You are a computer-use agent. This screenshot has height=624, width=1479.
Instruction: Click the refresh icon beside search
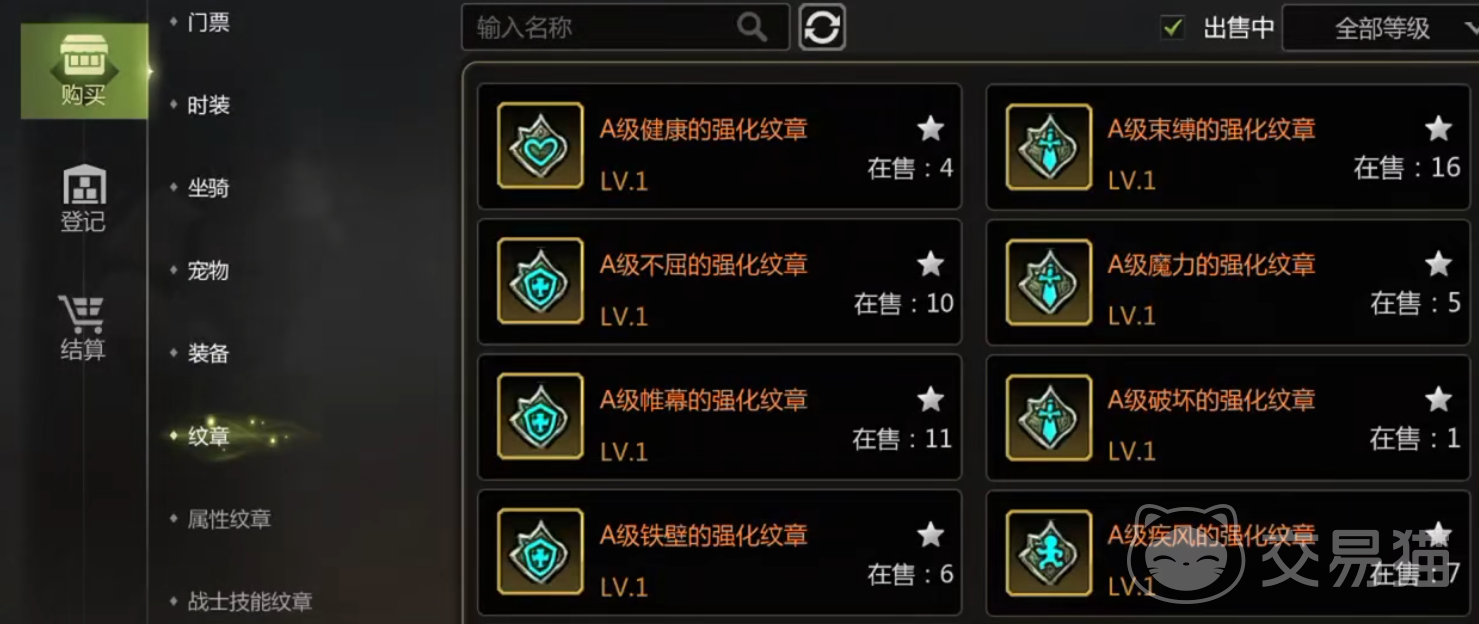pyautogui.click(x=822, y=27)
